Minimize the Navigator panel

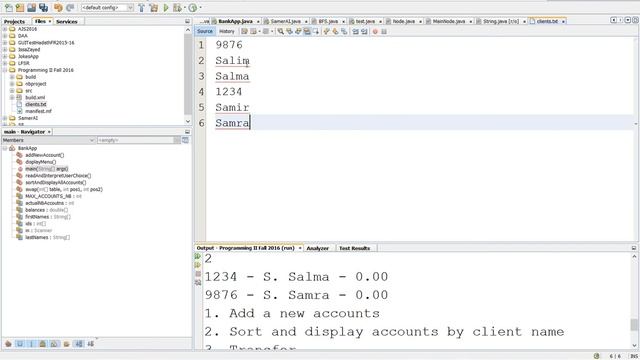[187, 132]
